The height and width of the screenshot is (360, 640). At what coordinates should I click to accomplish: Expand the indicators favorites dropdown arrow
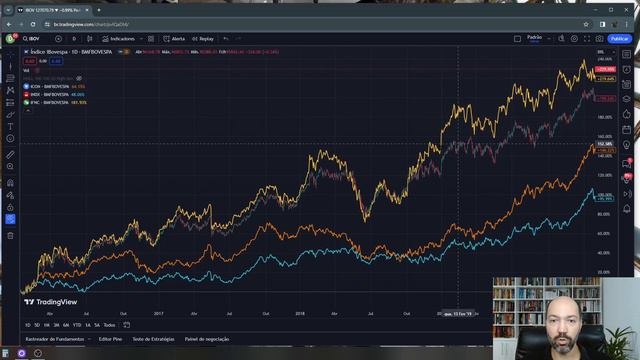tap(141, 39)
